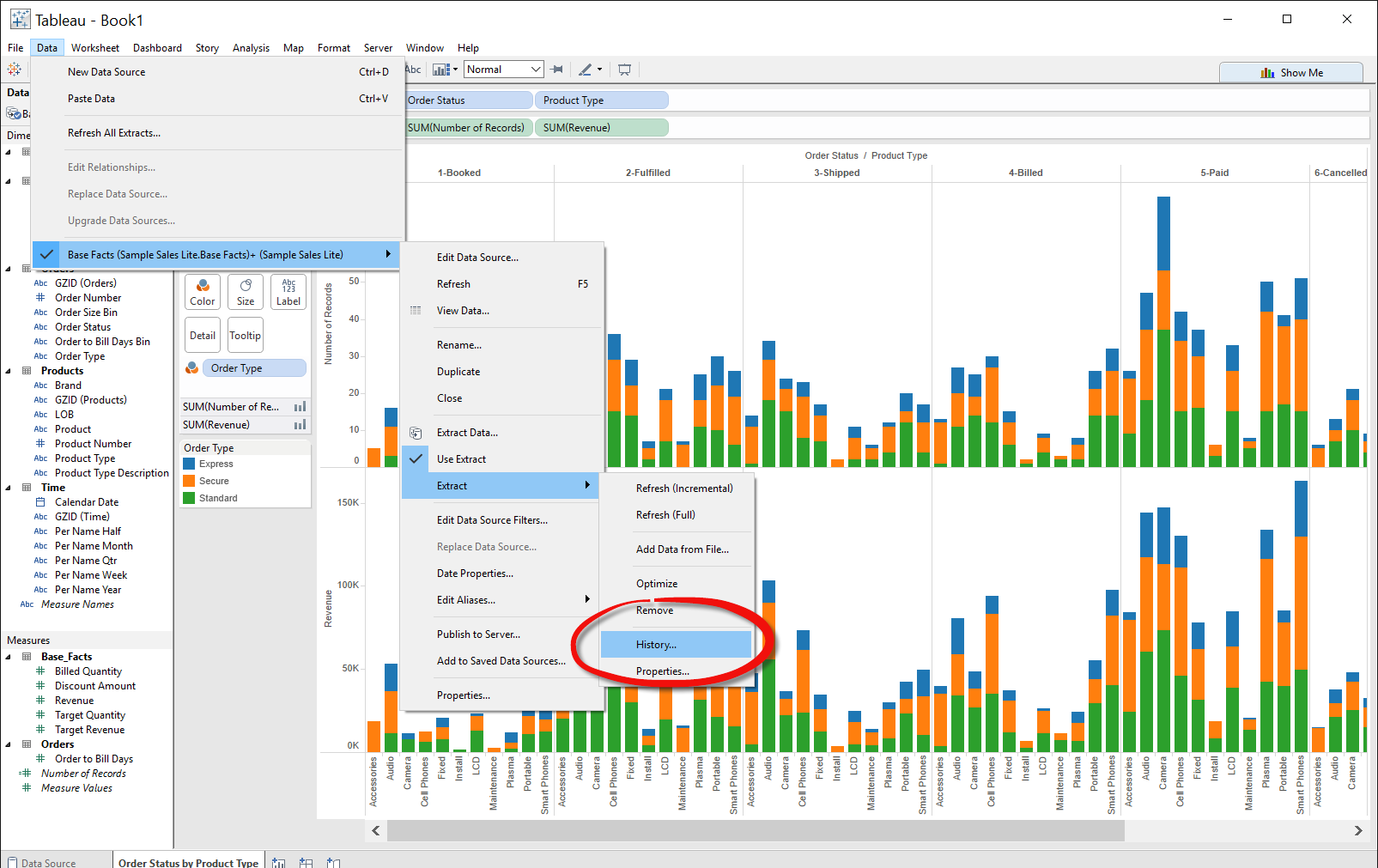Screen dimensions: 1378x868
Task: Collapse the Base_Facts measures folder
Action: pos(9,657)
